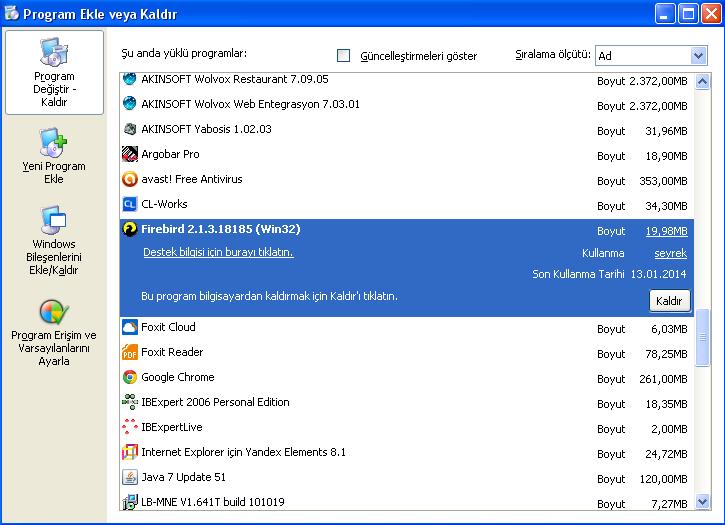Click the 19,98MB size link
The width and height of the screenshot is (725, 525).
[666, 231]
